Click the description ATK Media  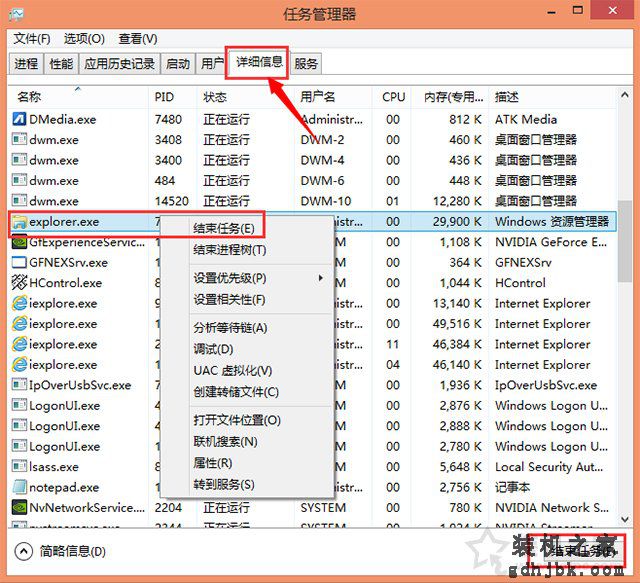coord(526,119)
